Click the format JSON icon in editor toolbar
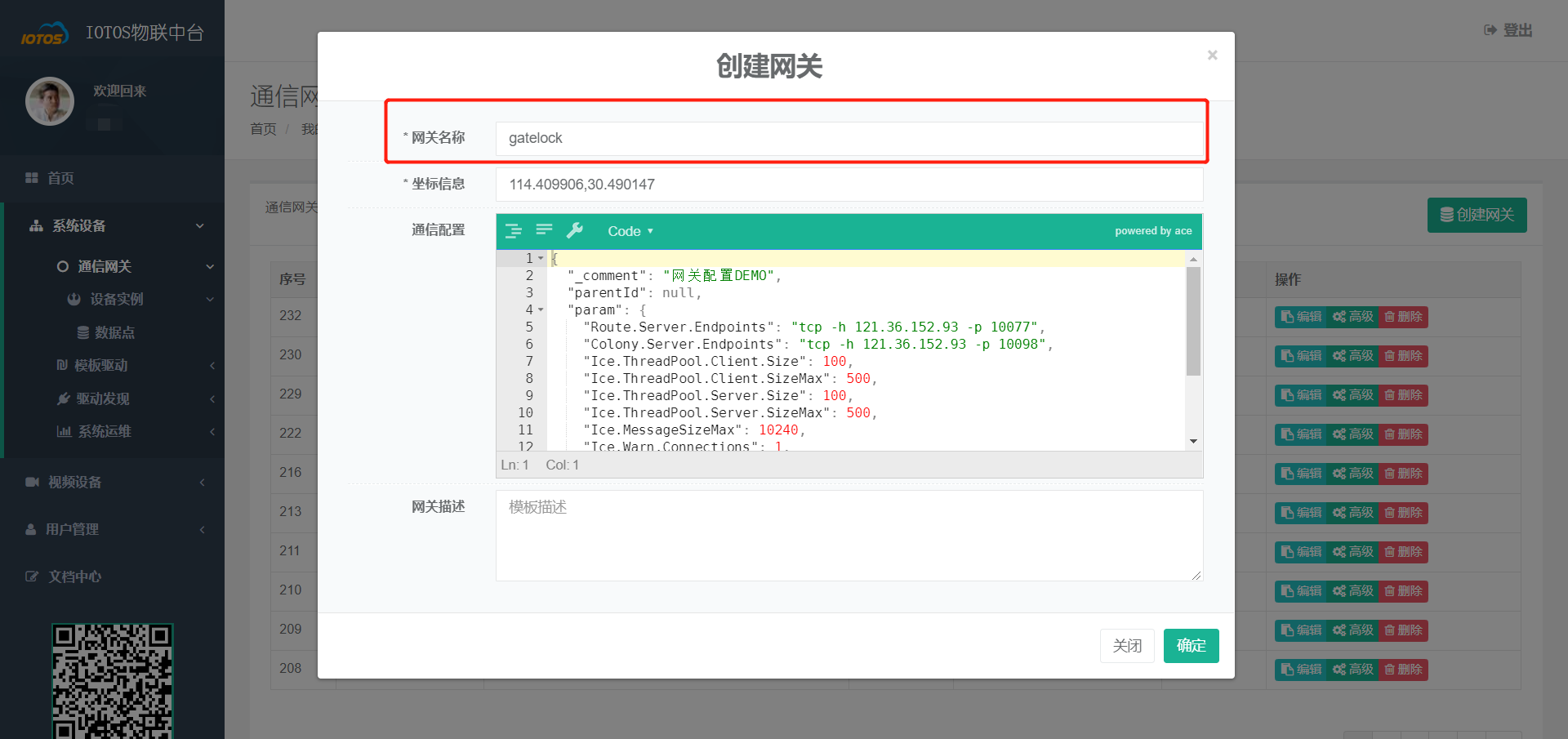This screenshot has width=1568, height=739. pos(514,231)
